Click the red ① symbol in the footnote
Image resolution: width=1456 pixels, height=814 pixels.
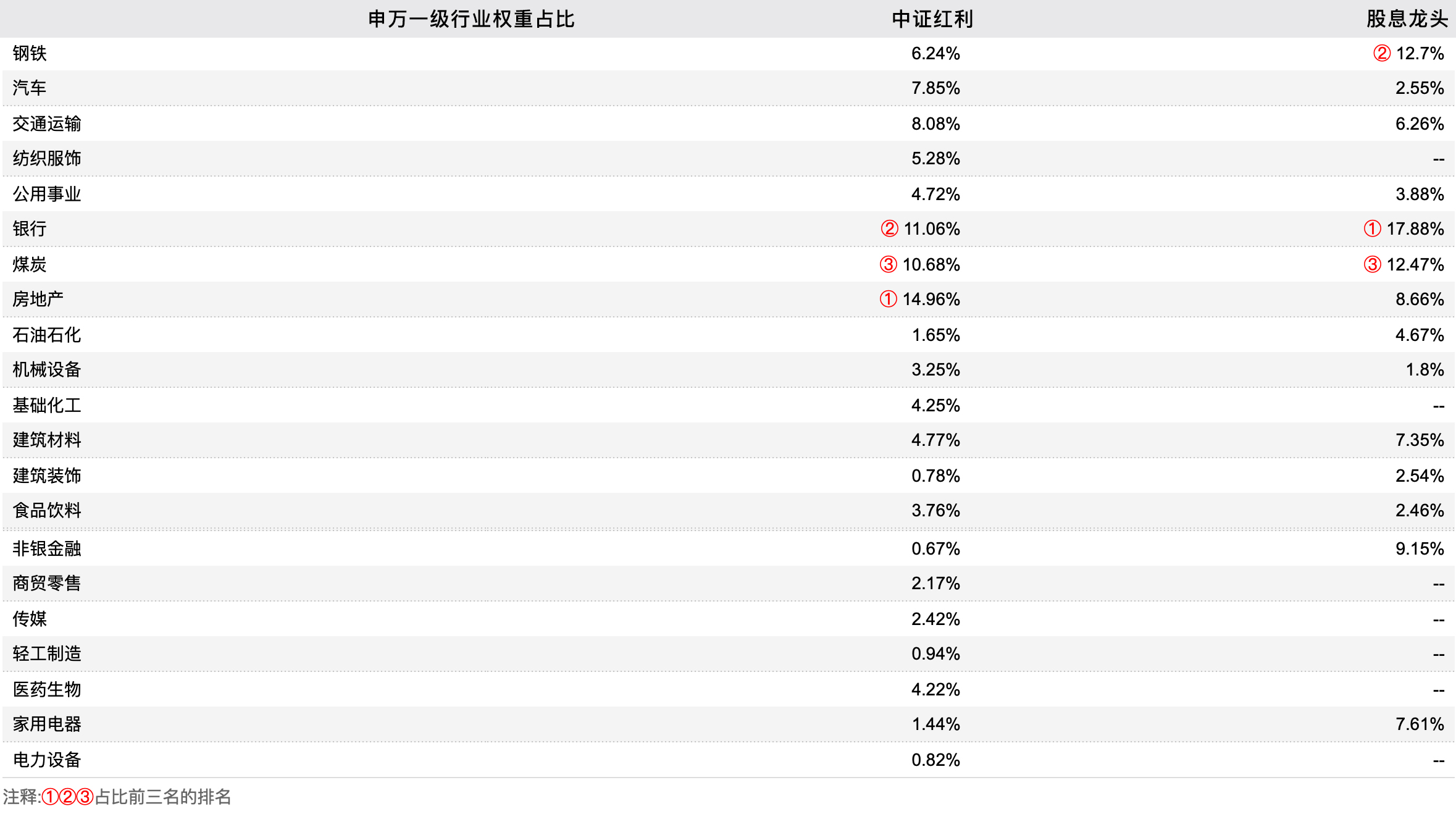(x=50, y=797)
